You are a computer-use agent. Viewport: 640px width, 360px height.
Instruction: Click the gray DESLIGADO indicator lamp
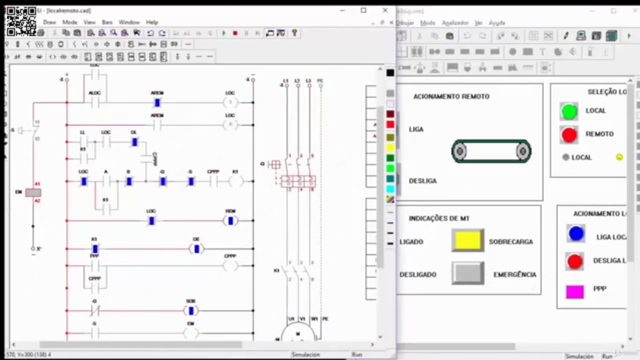click(468, 273)
